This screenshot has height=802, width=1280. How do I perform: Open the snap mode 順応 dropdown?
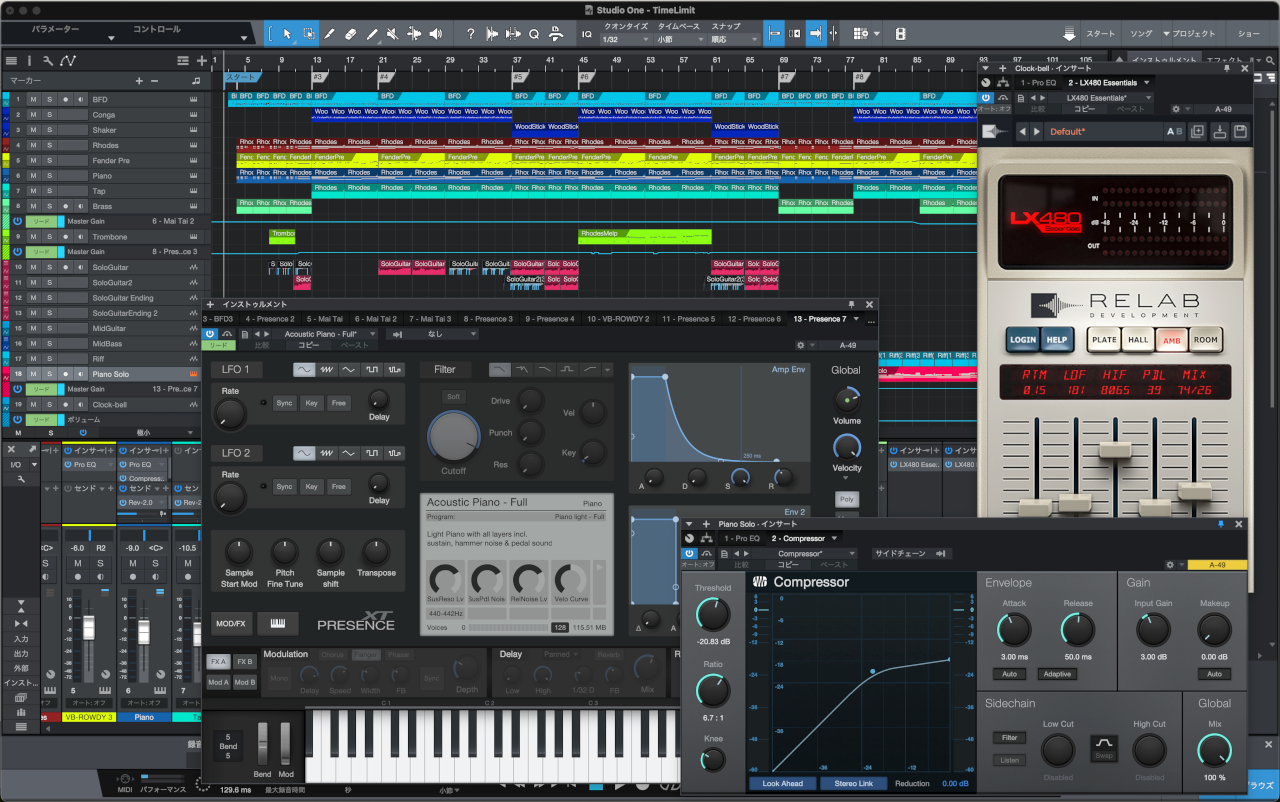(x=734, y=39)
